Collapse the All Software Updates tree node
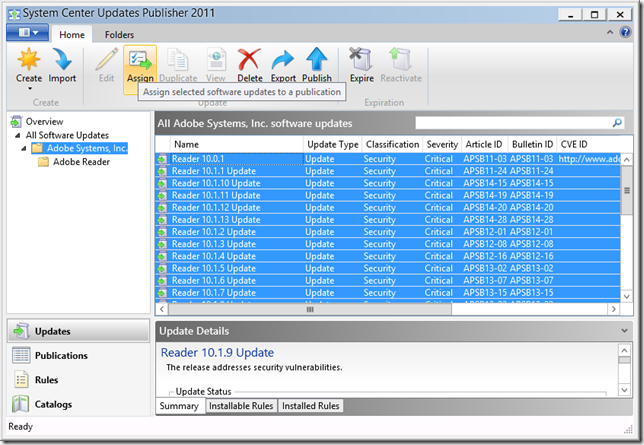The image size is (644, 445). 17,135
